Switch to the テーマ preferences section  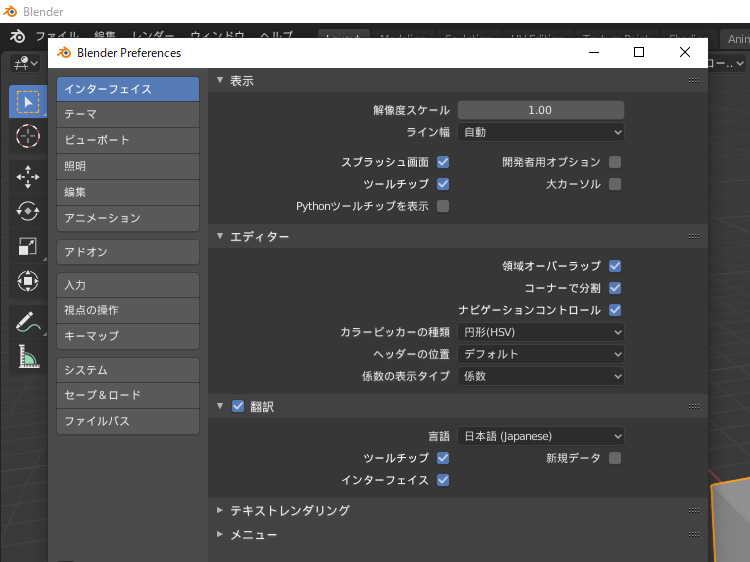[x=128, y=114]
